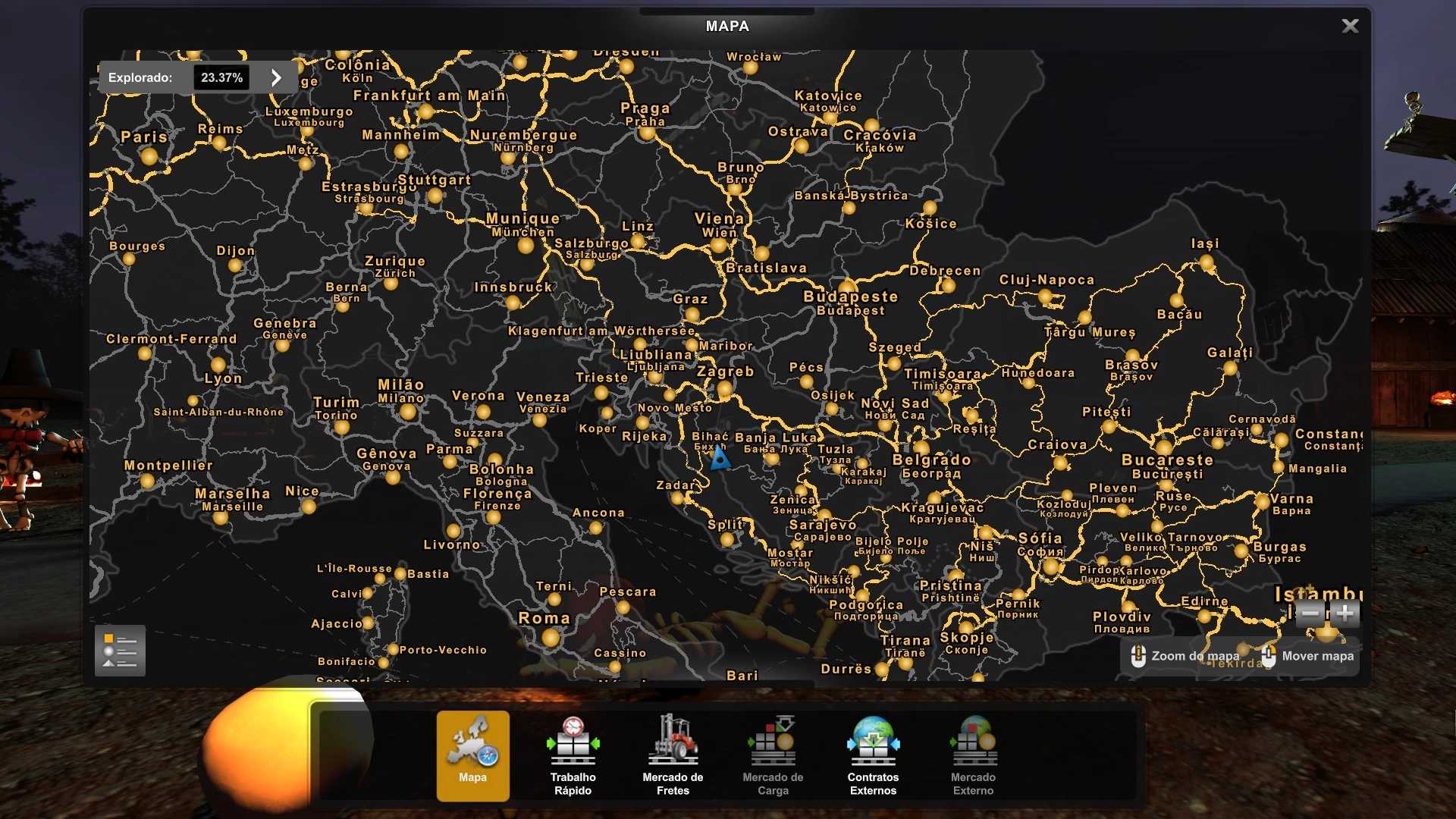Click the Munique city marker
Image resolution: width=1456 pixels, height=819 pixels.
pos(526,246)
